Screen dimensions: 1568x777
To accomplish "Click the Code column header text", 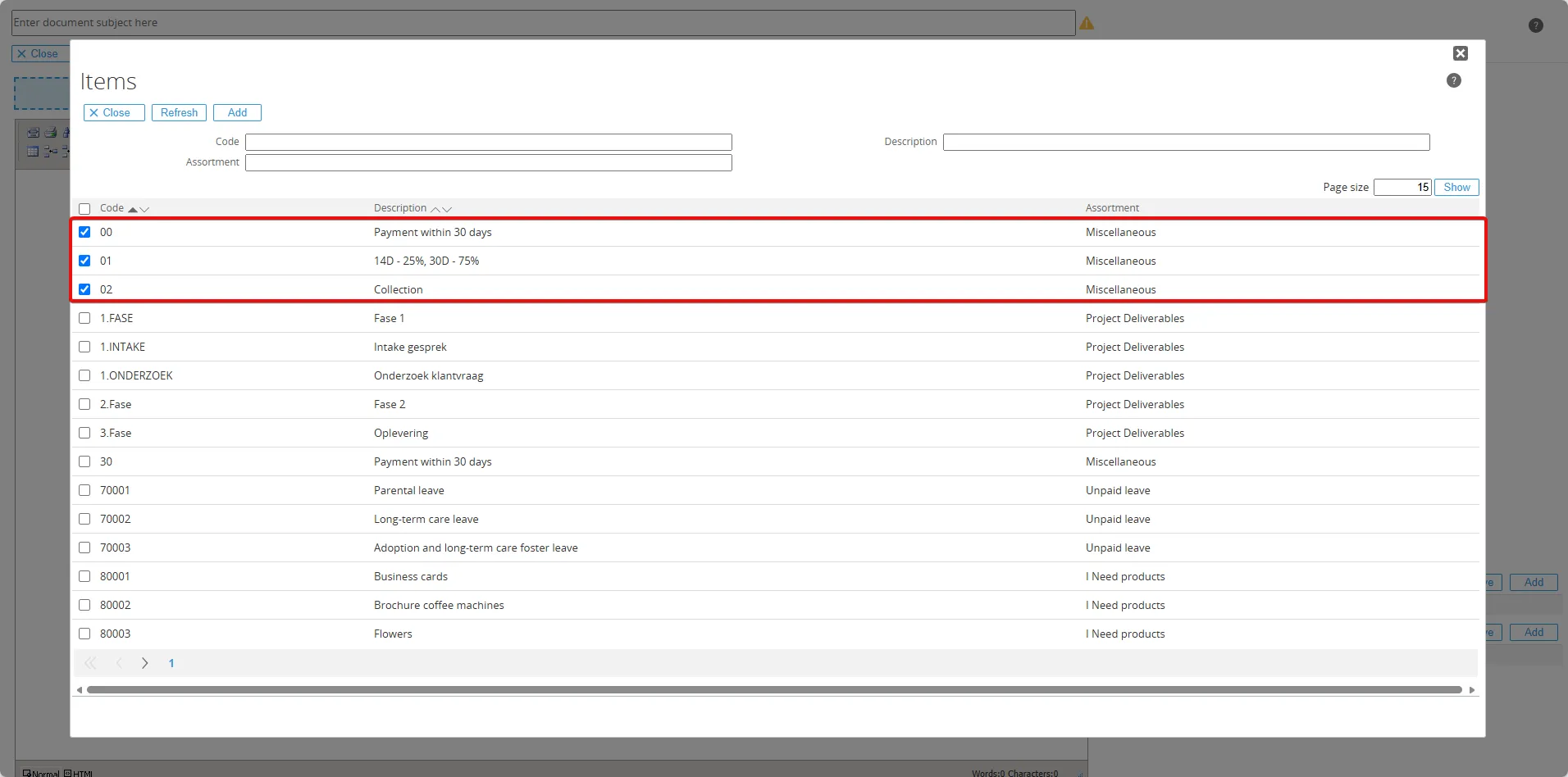I will point(112,208).
